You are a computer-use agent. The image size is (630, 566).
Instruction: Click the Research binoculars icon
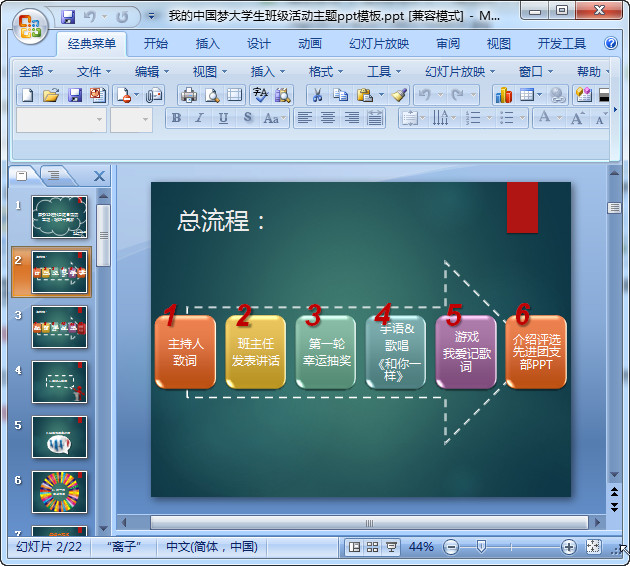click(x=282, y=95)
